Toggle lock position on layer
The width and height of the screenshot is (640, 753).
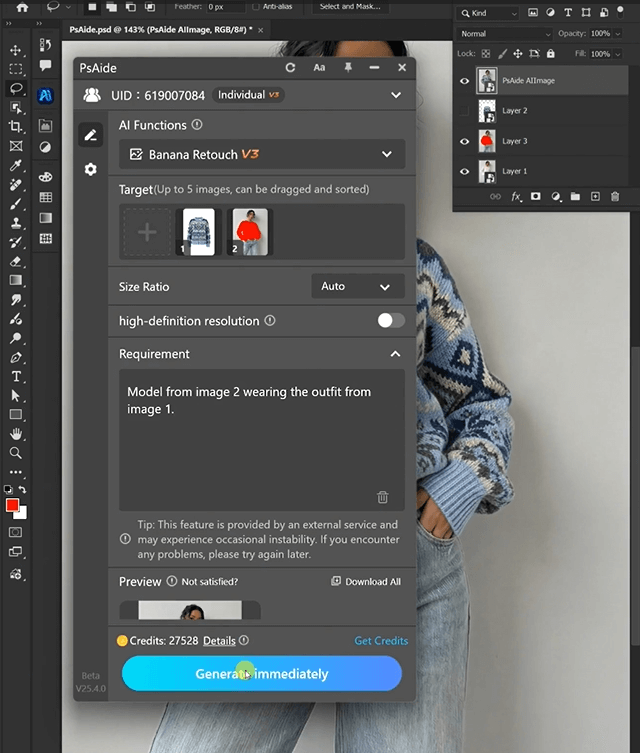(518, 53)
